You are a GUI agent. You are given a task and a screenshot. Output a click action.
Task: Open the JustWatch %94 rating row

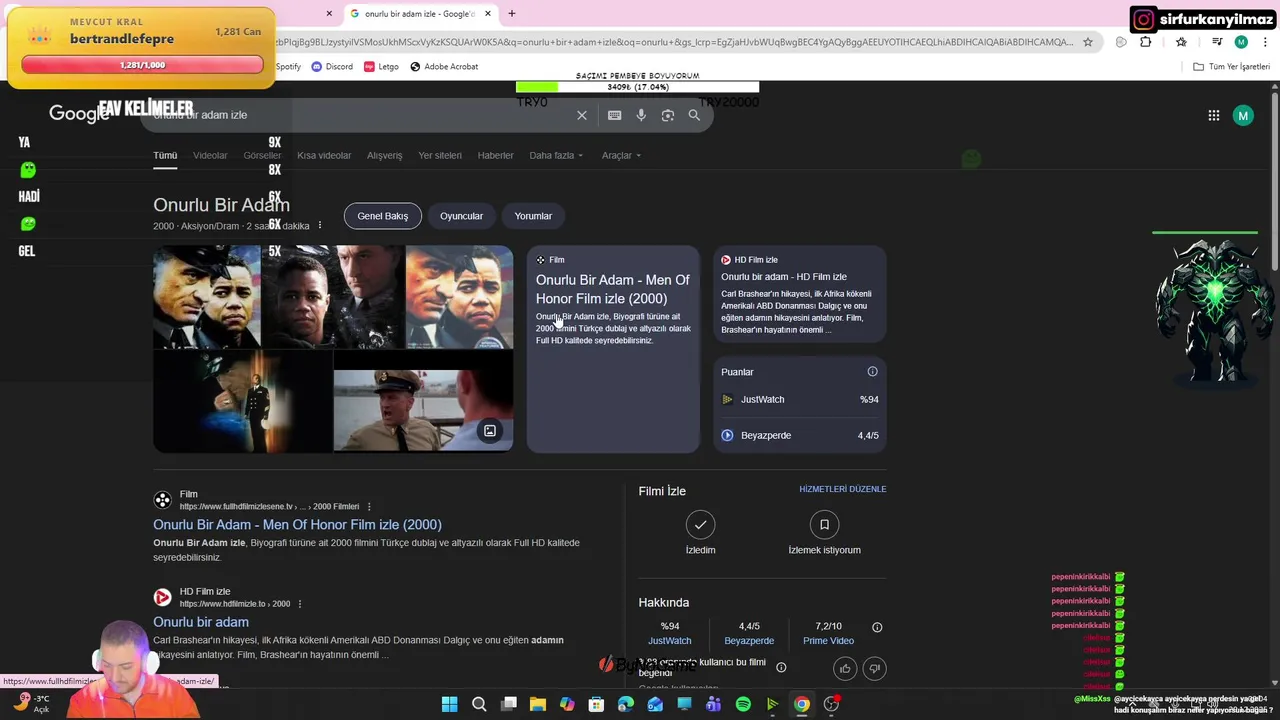(x=800, y=399)
